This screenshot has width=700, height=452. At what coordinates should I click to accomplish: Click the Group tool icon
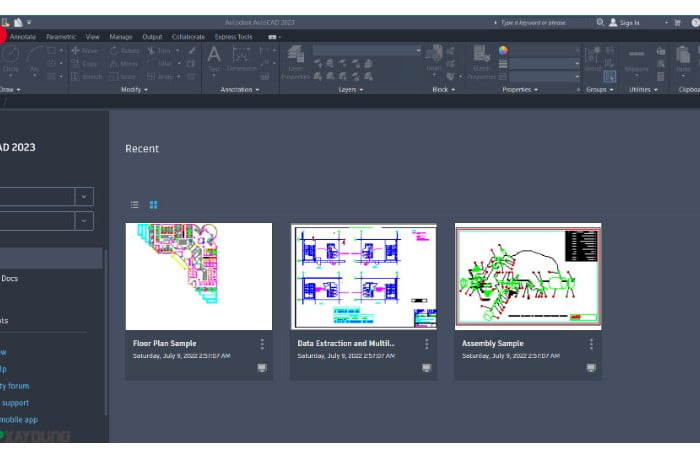point(593,58)
